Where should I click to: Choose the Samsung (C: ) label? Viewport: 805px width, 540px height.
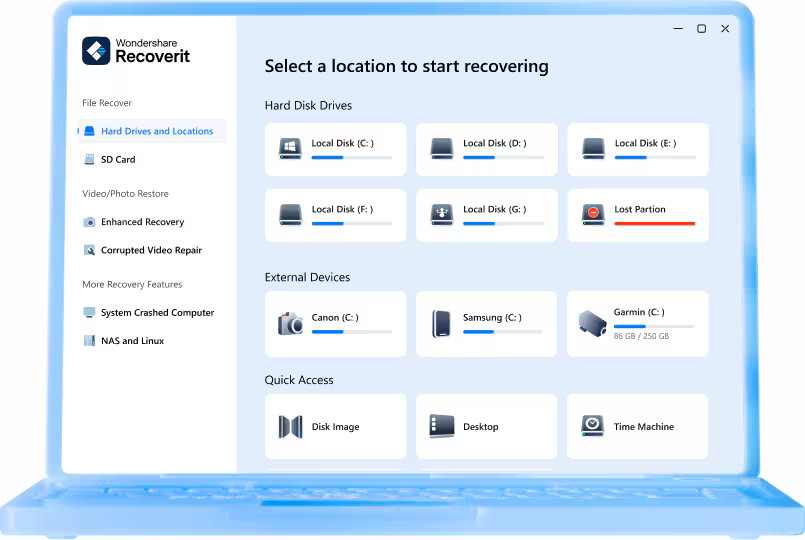[492, 318]
